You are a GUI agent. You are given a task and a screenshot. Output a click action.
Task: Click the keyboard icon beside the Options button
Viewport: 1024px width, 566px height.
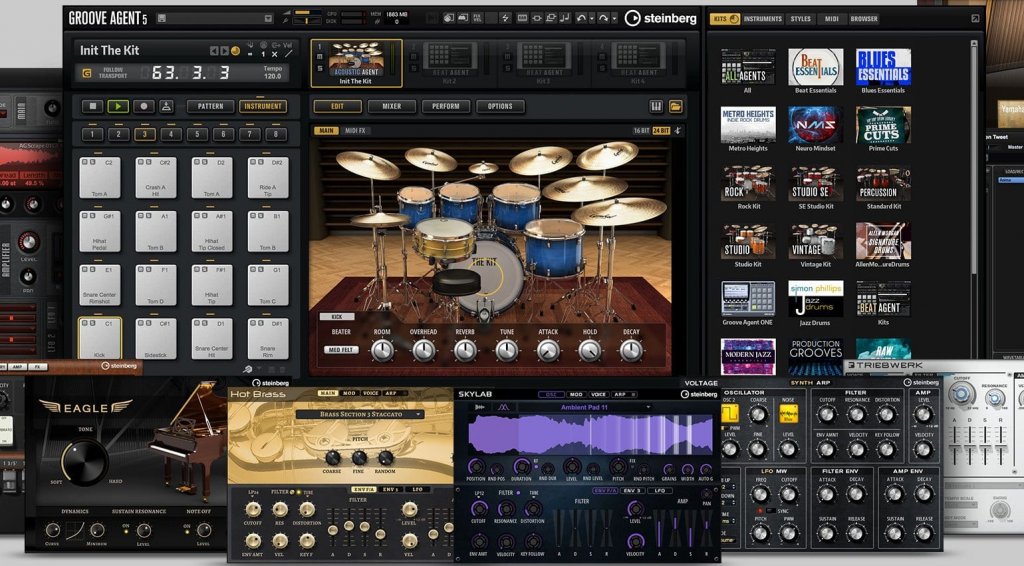[656, 106]
